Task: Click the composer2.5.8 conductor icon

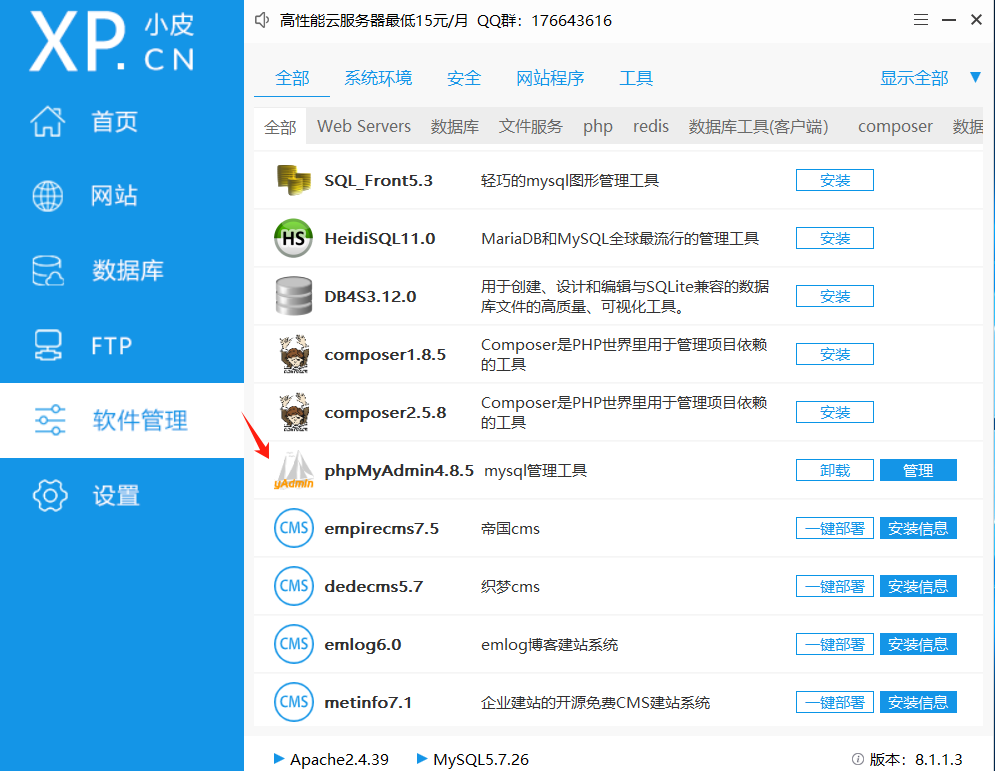Action: click(x=294, y=412)
